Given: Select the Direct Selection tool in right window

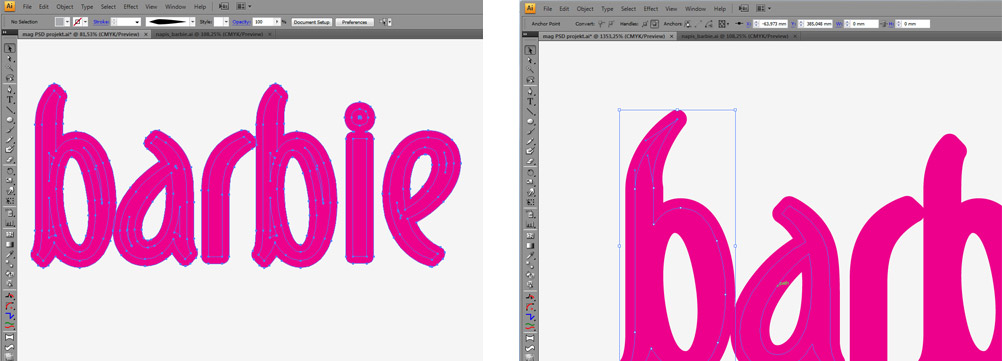Looking at the screenshot, I should tap(530, 60).
